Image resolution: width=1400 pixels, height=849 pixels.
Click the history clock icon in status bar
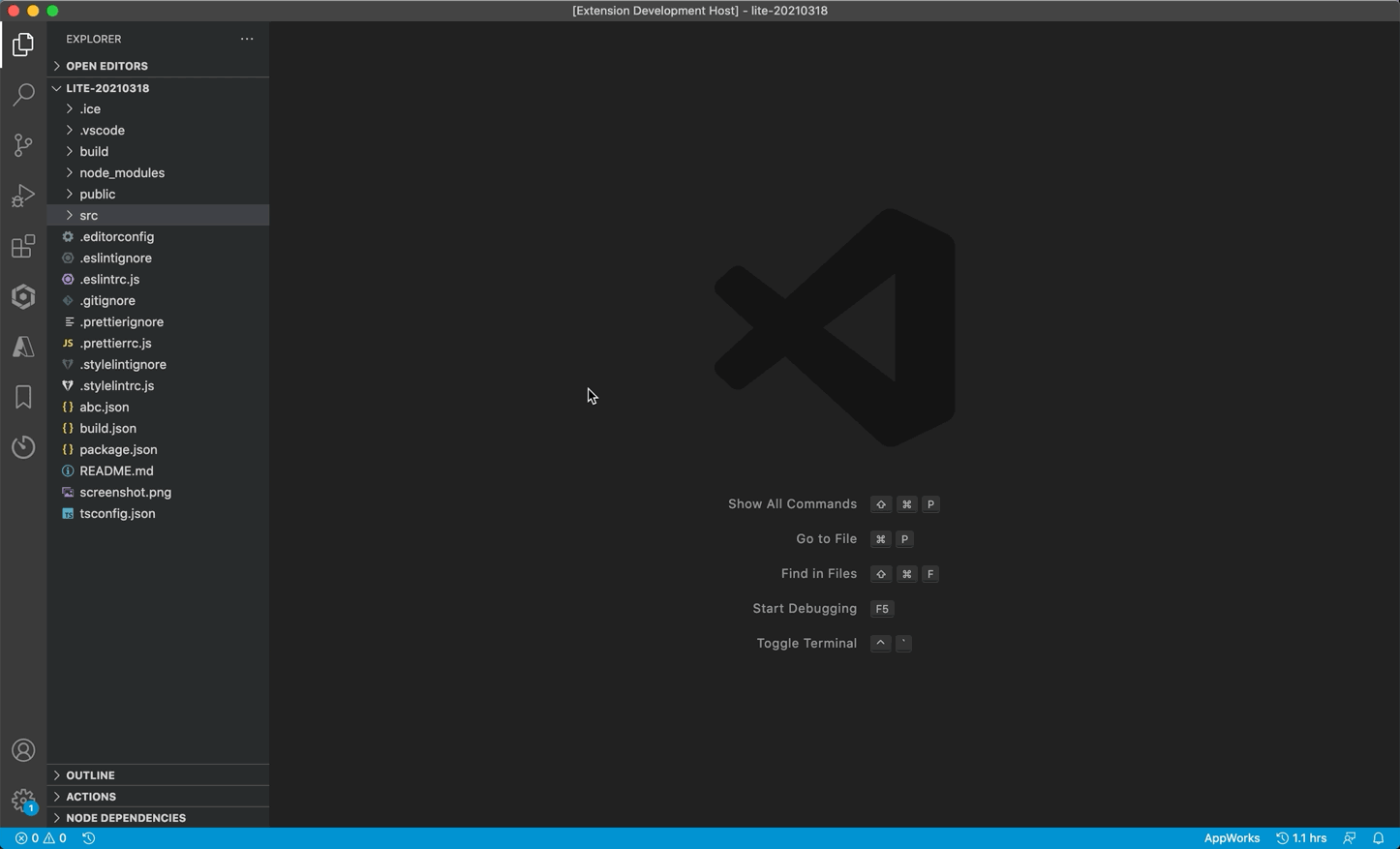pyautogui.click(x=89, y=838)
